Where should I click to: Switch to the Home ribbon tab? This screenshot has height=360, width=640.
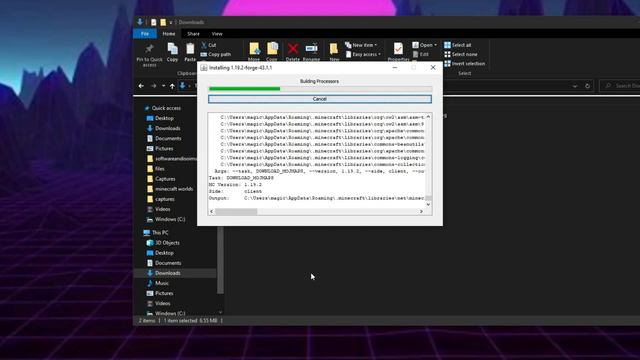[x=169, y=33]
